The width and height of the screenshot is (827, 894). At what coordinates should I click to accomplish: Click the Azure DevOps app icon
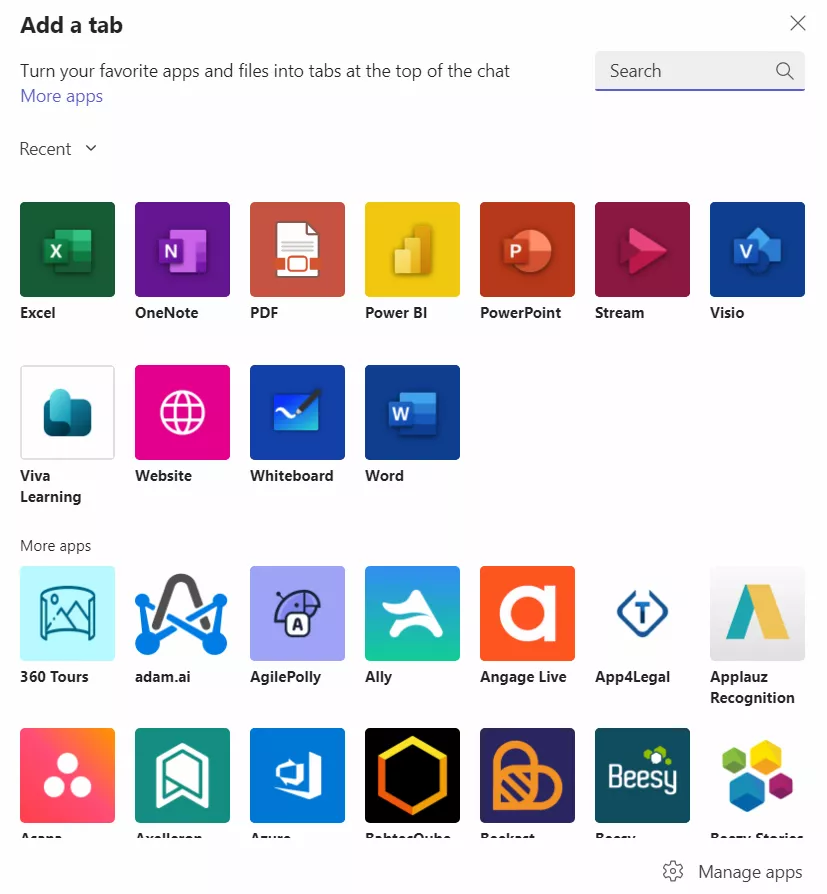(x=297, y=775)
